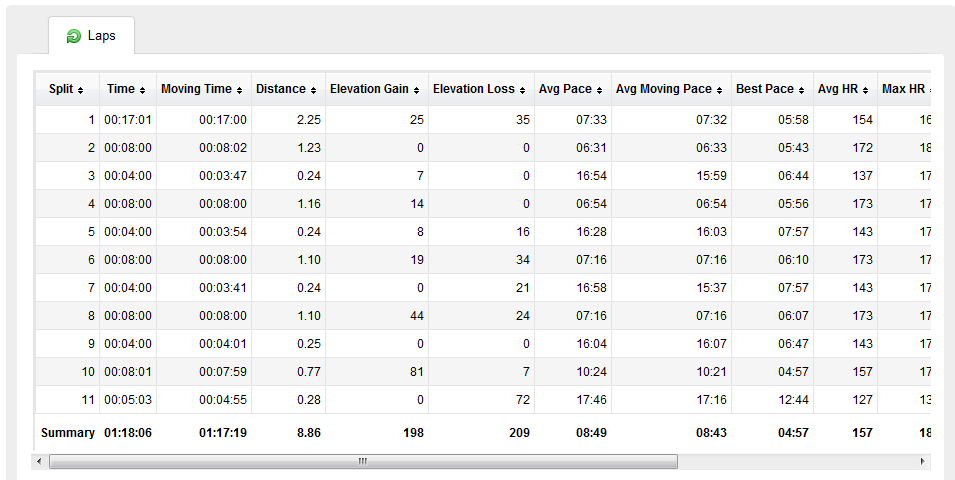Sort by Time column arrows icon
The height and width of the screenshot is (480, 955).
tap(142, 91)
